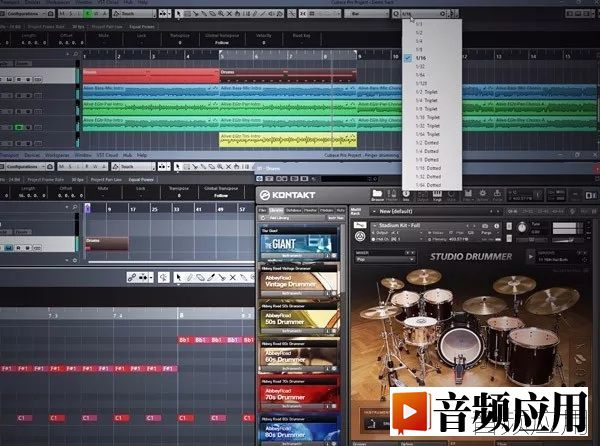600x446 pixels.
Task: Open Kontakt Browse folder icon
Action: 377,195
